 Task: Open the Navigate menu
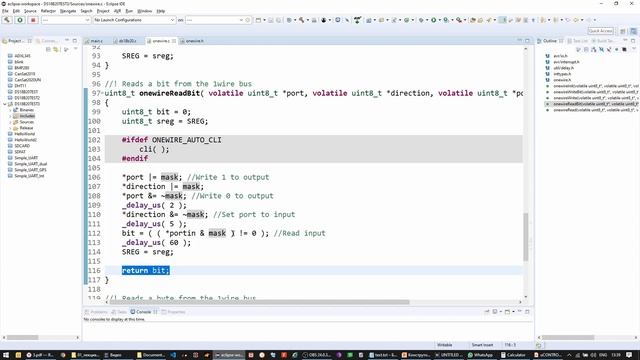click(x=68, y=11)
